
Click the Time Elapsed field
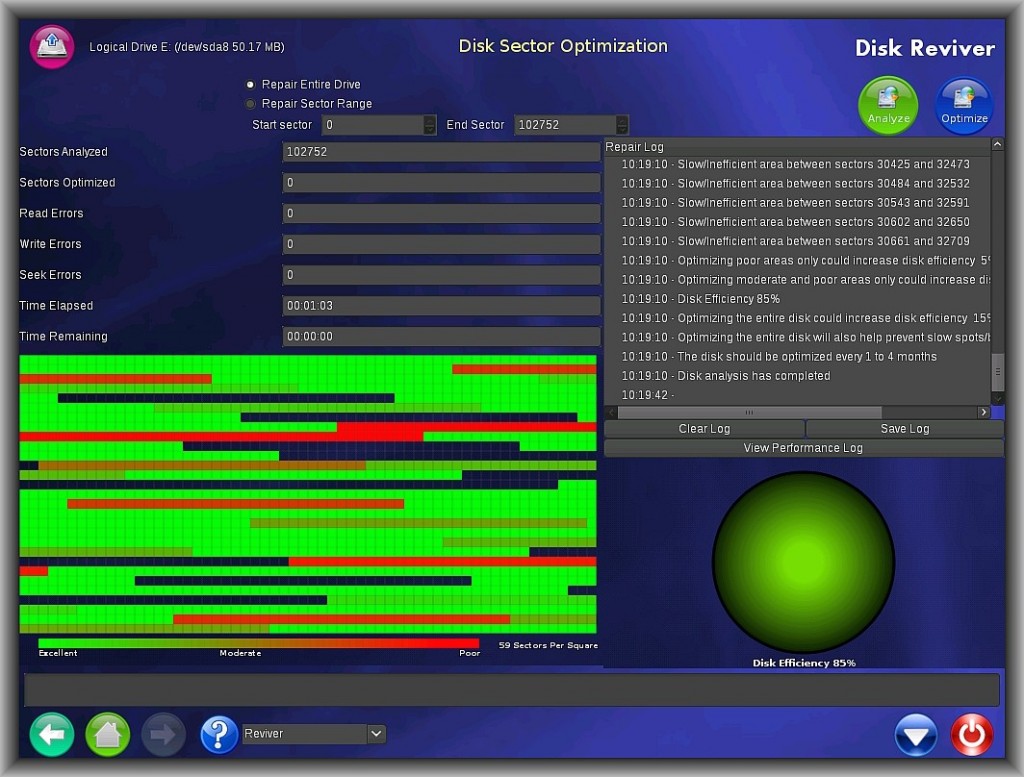click(x=441, y=306)
